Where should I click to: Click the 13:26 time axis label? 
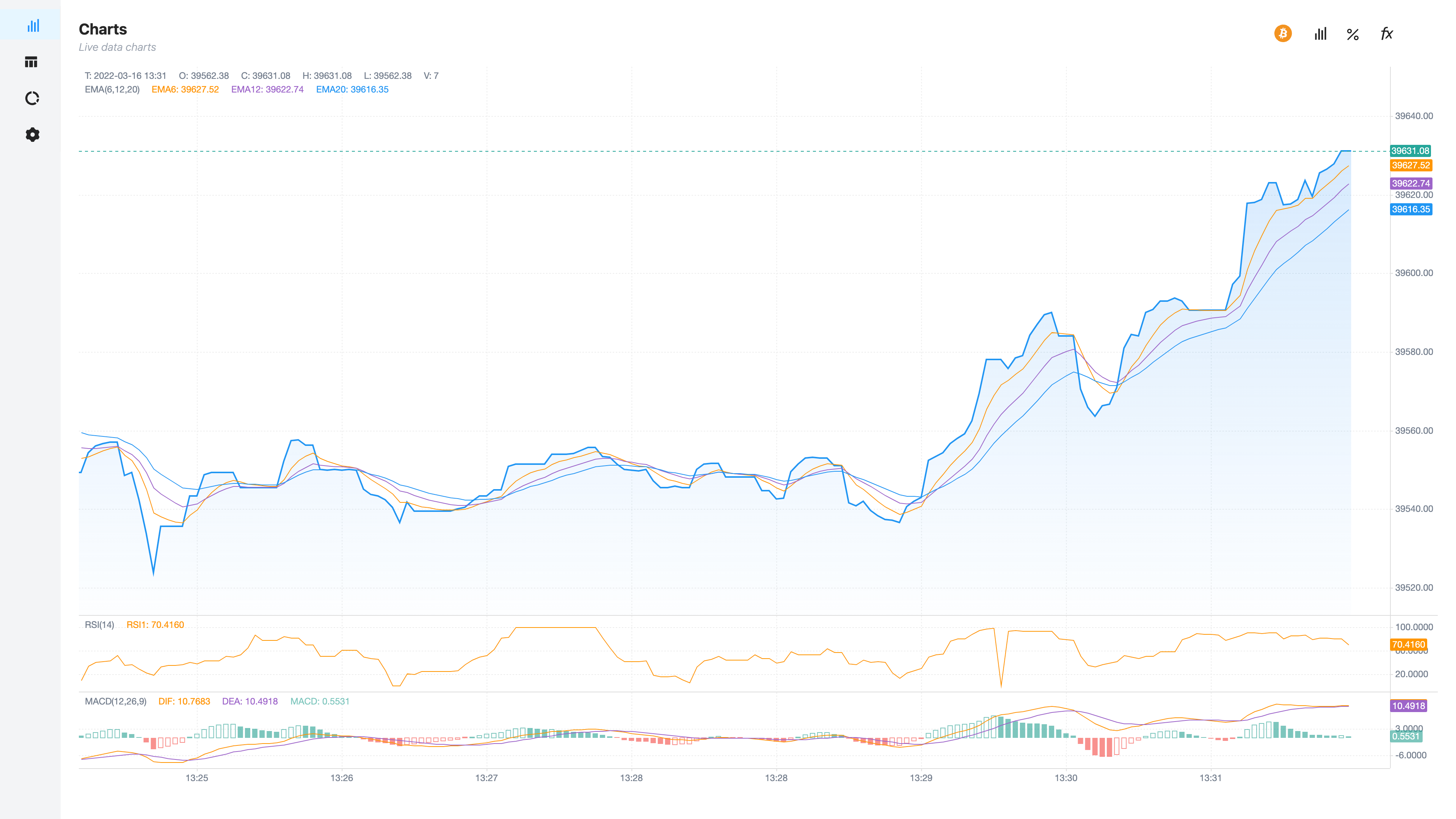point(341,778)
